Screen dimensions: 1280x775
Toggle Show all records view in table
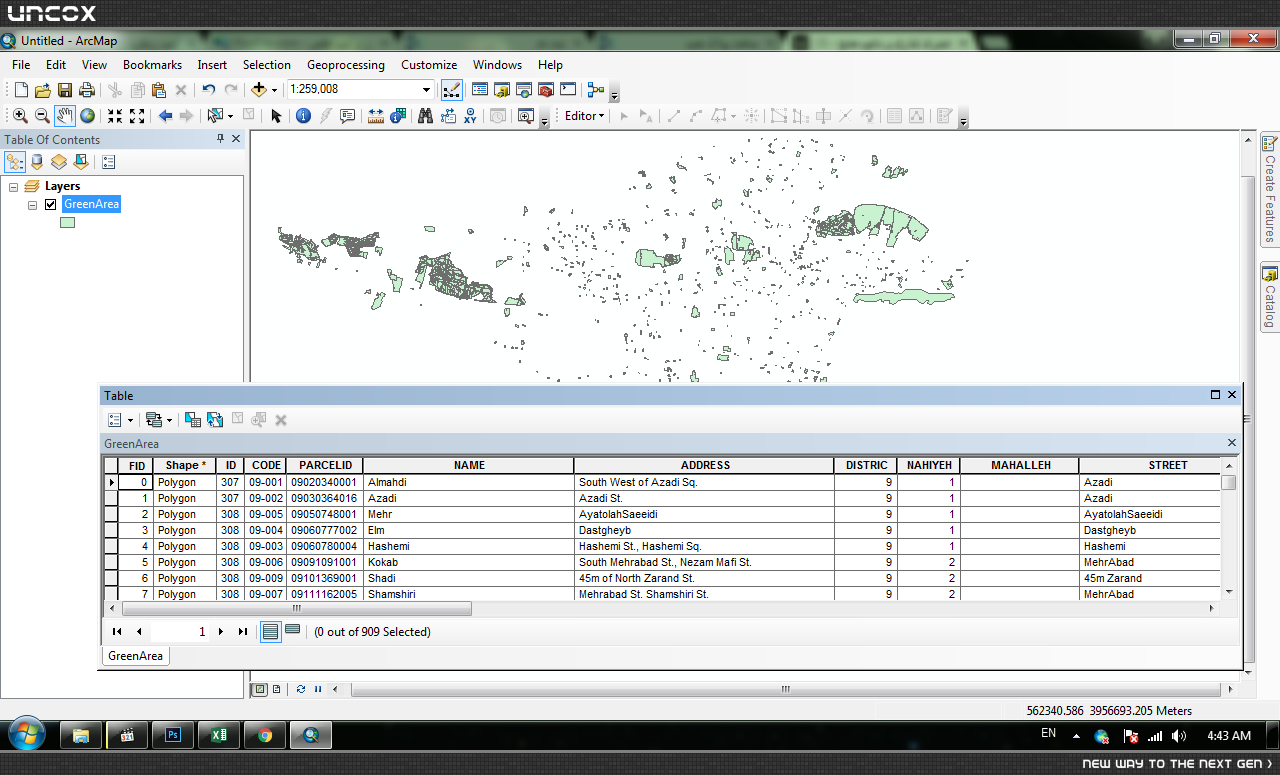pos(270,631)
